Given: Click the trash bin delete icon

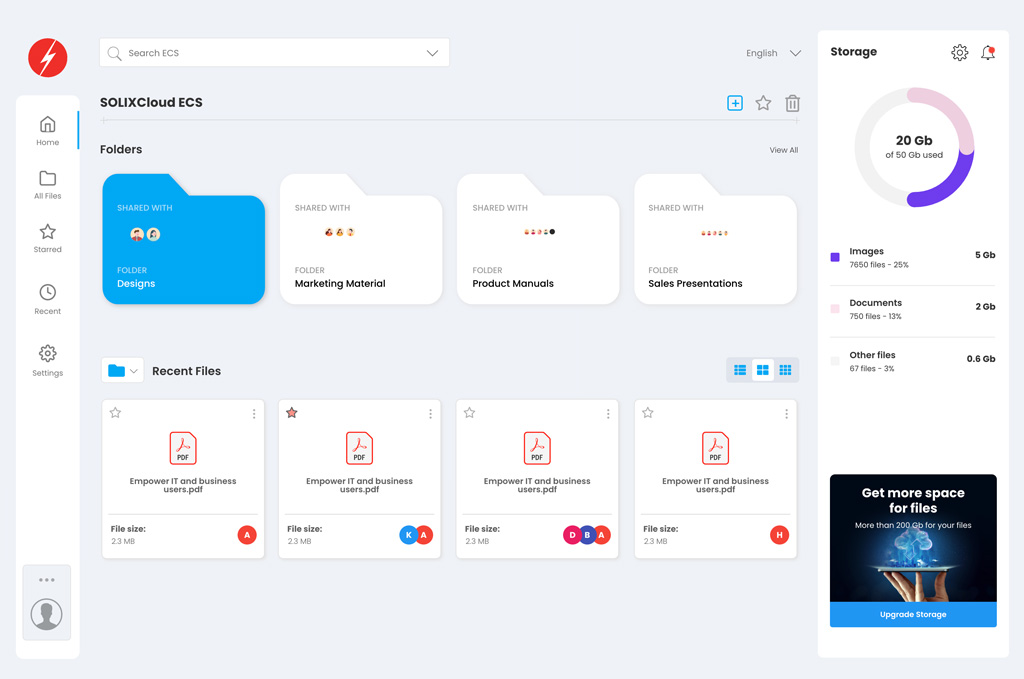Looking at the screenshot, I should tap(792, 103).
